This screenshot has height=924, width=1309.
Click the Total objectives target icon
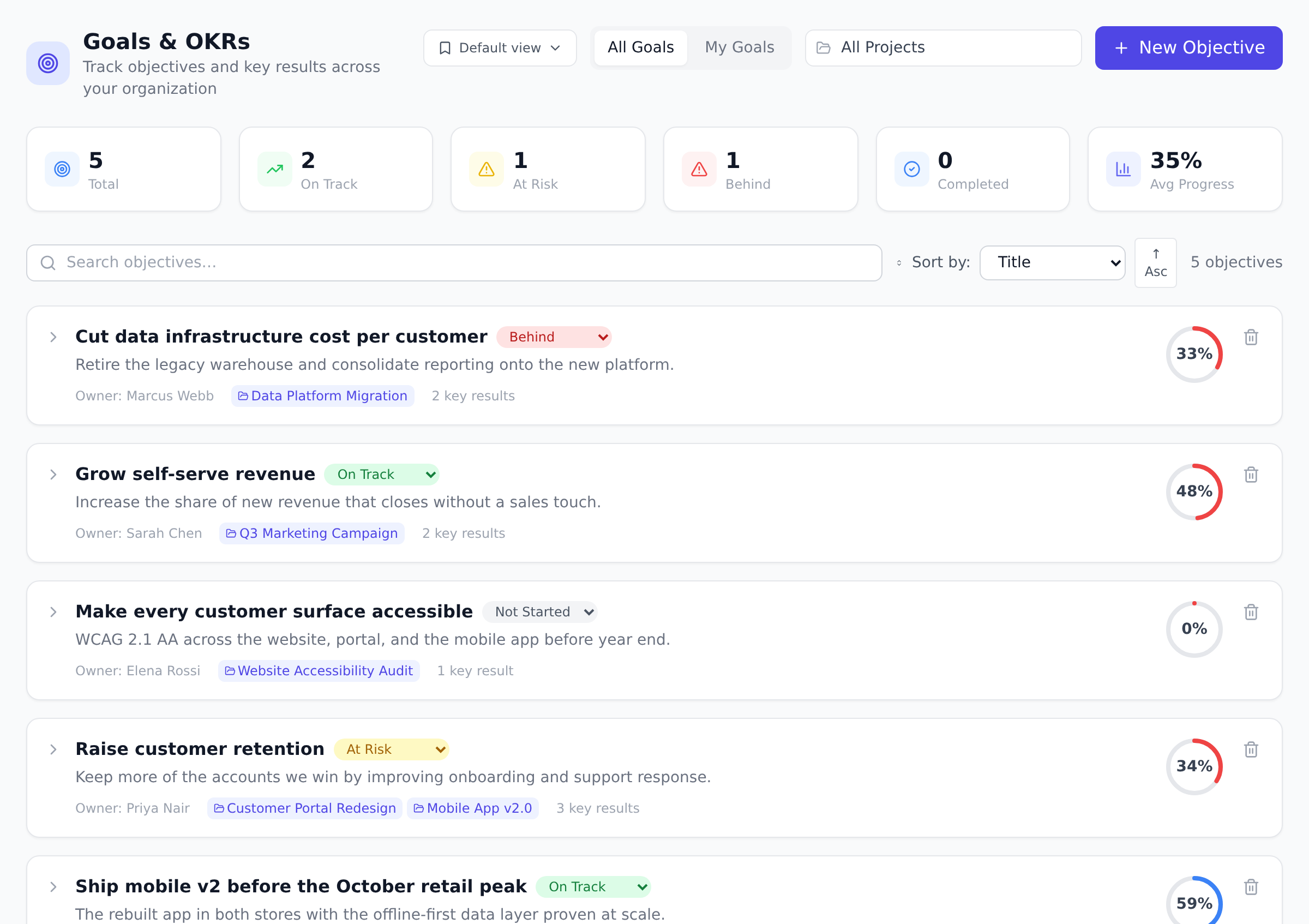(62, 169)
